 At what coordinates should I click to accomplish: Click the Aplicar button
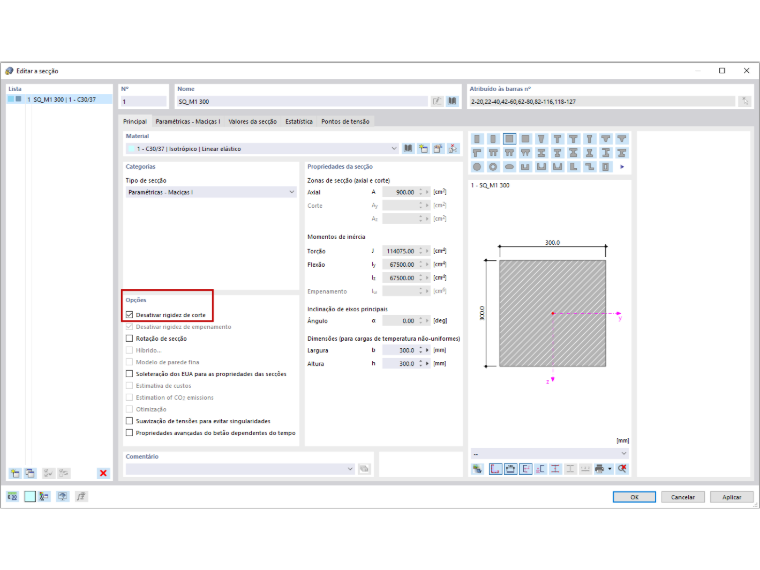tap(731, 497)
